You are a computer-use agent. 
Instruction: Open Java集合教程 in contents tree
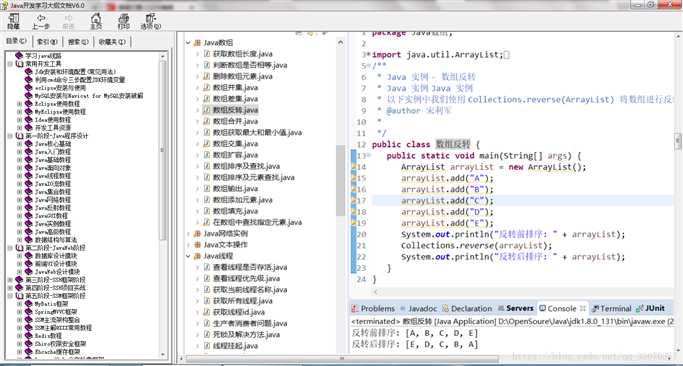(53, 192)
